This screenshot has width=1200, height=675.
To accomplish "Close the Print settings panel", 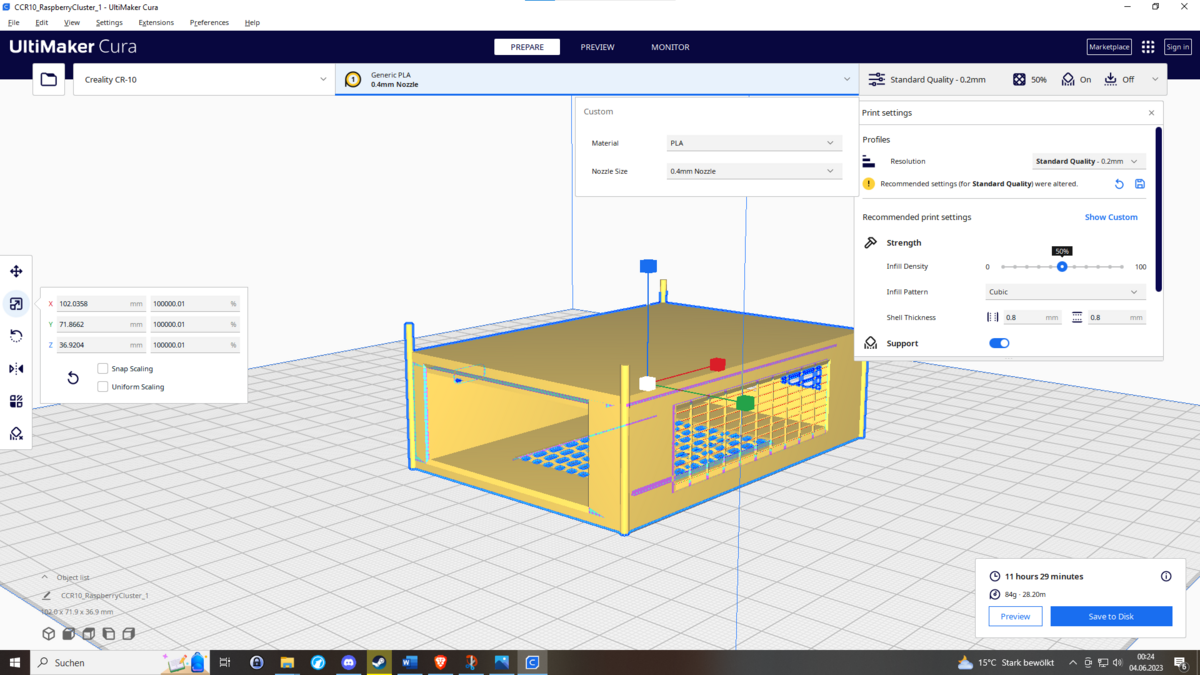I will point(1151,113).
